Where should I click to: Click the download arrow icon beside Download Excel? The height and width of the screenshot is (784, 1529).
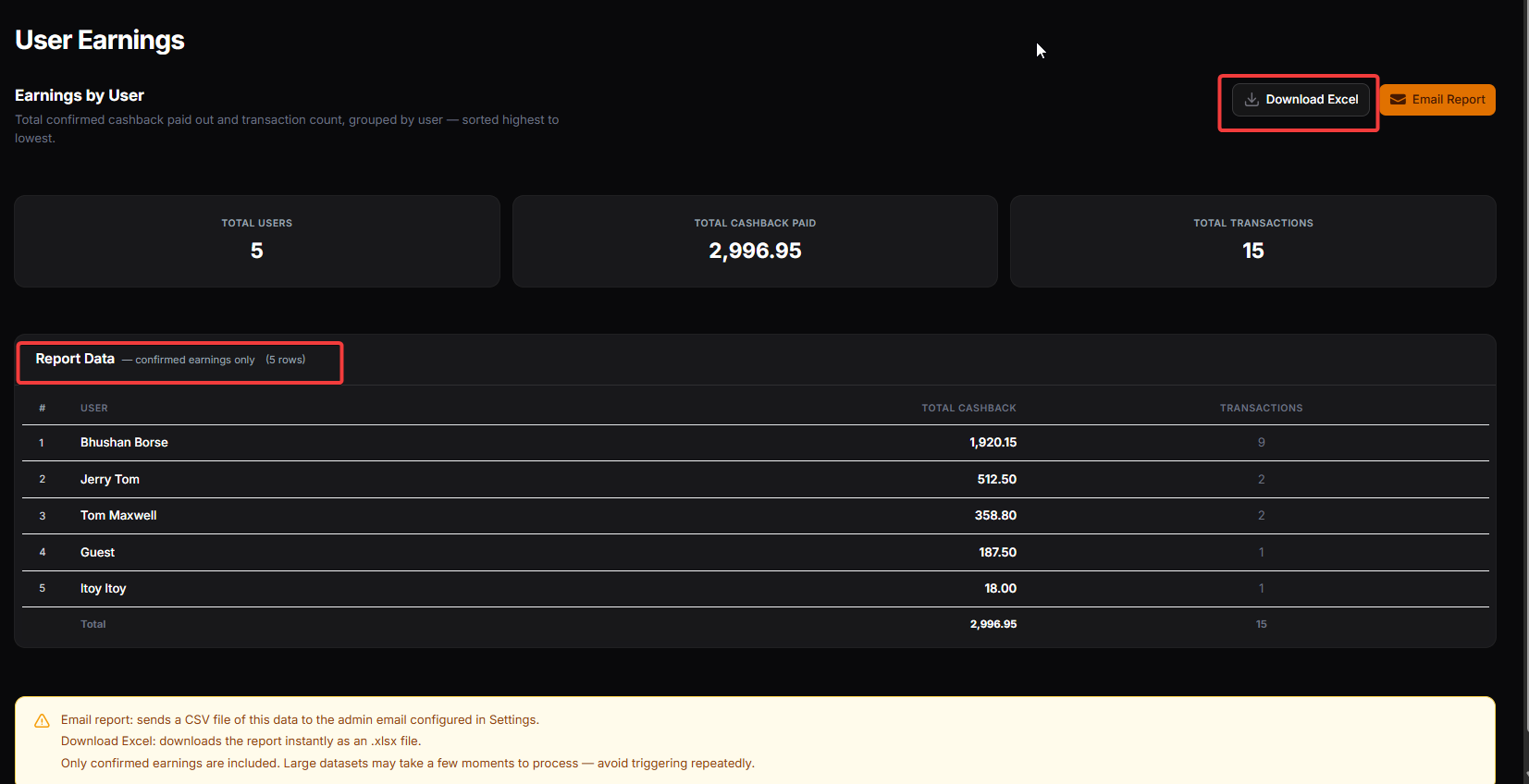click(1251, 100)
